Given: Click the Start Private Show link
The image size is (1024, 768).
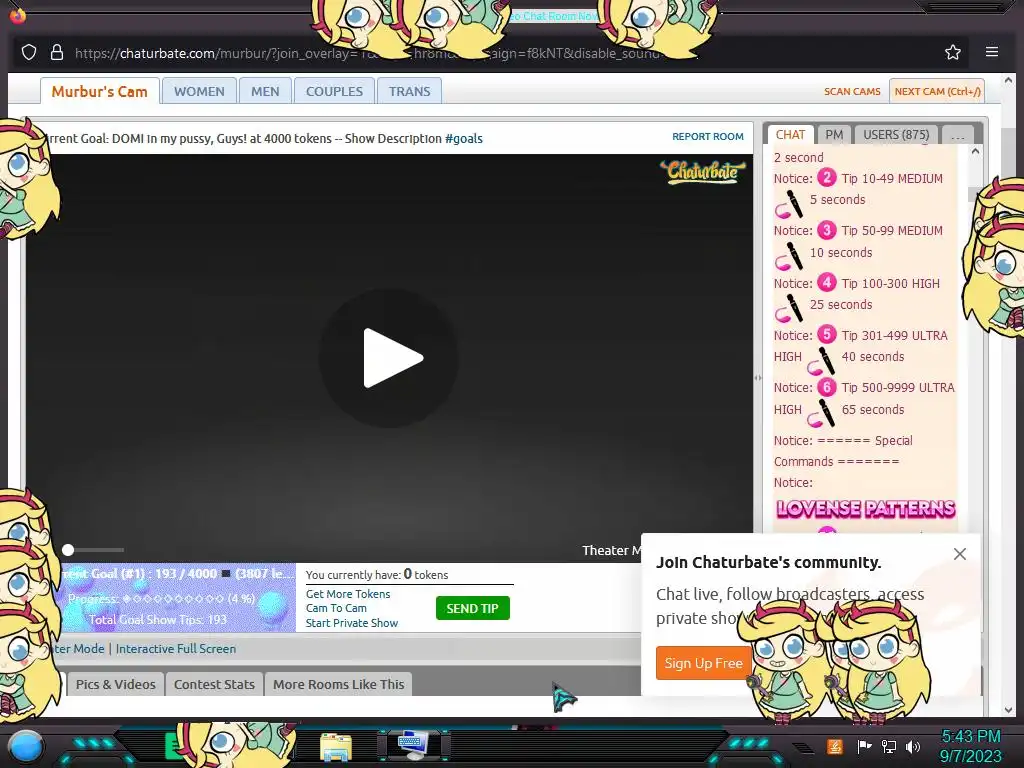Looking at the screenshot, I should click(351, 623).
